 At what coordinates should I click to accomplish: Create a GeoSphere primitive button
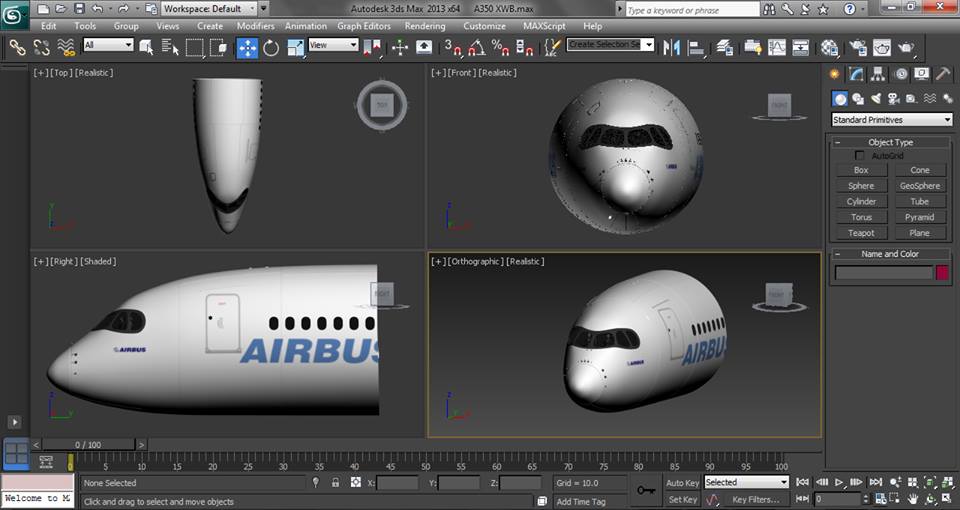(919, 186)
